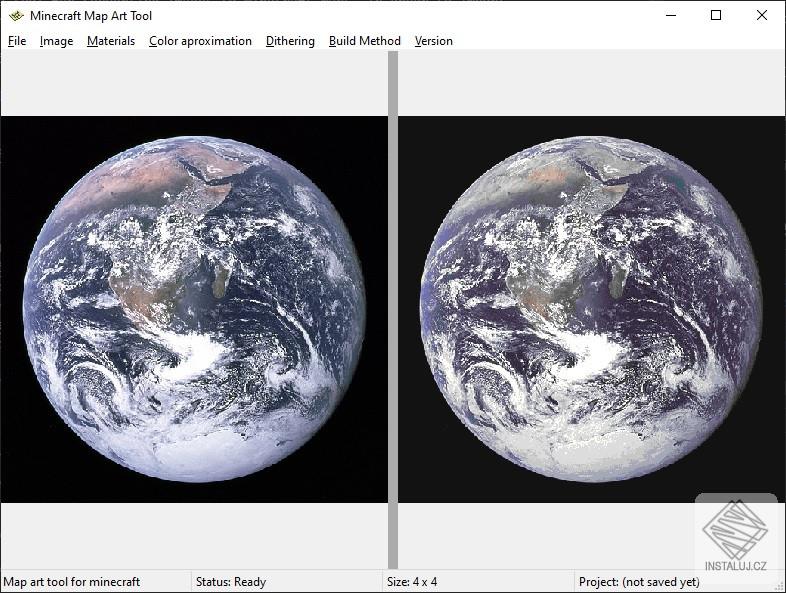Click the 'Project: (not saved yet)' status text
786x593 pixels.
pyautogui.click(x=639, y=581)
